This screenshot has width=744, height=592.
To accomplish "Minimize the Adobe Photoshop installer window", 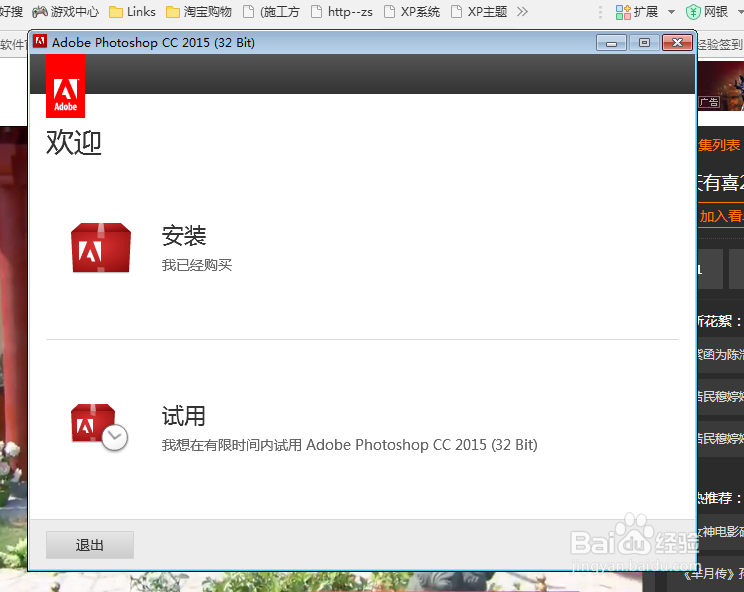I will [x=611, y=43].
